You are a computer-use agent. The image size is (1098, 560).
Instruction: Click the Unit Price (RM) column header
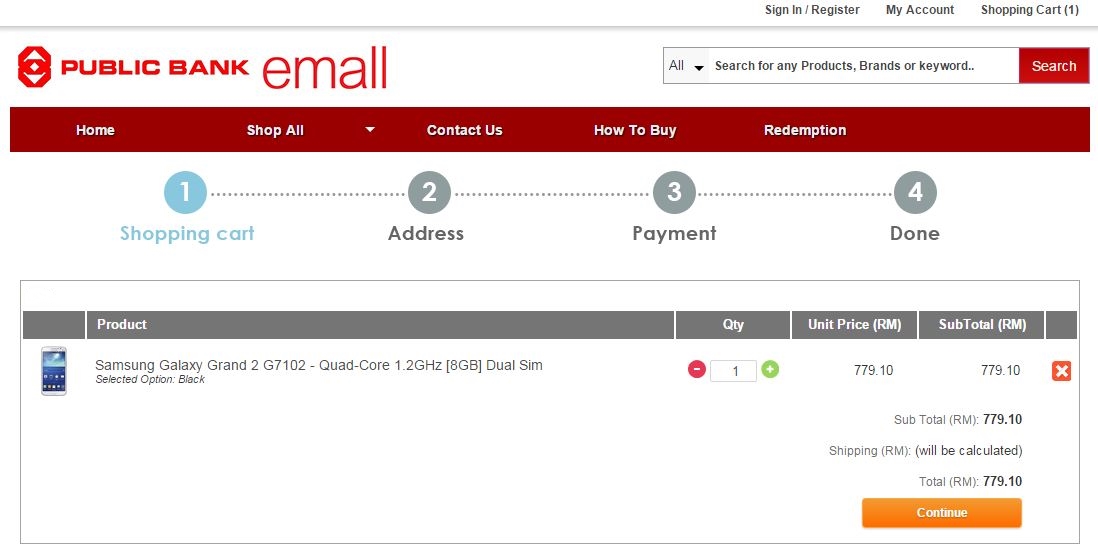854,325
